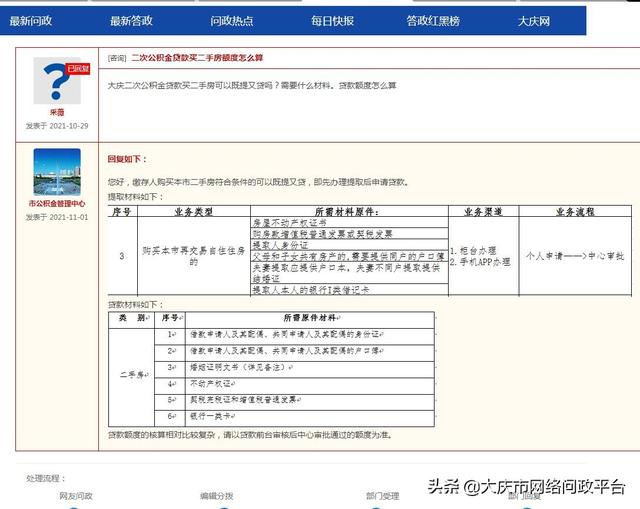Click the 网友问政 process step
Screen dimensions: 640x509
click(x=76, y=496)
